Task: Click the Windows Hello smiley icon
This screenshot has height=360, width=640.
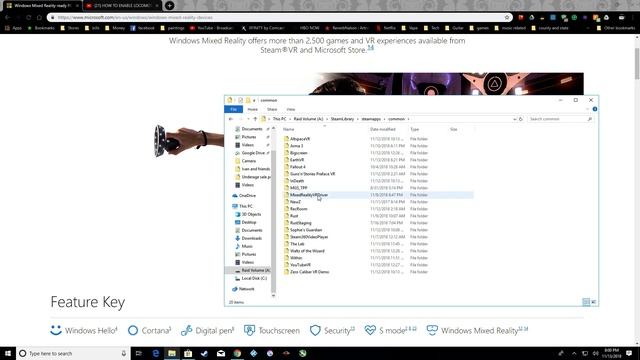Action: pos(56,330)
